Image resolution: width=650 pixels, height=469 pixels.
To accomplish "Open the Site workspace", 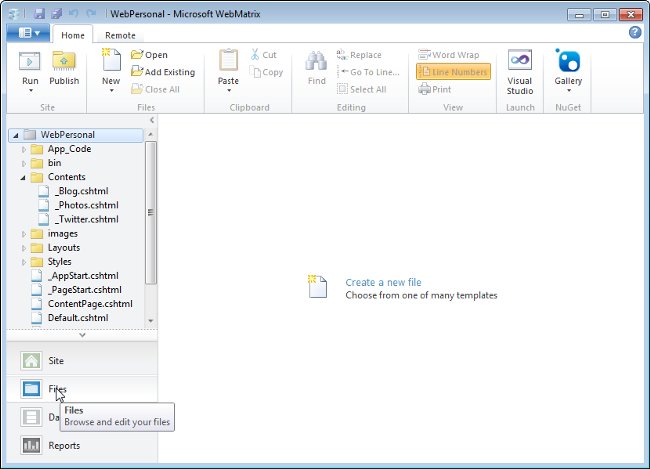I will click(82, 360).
